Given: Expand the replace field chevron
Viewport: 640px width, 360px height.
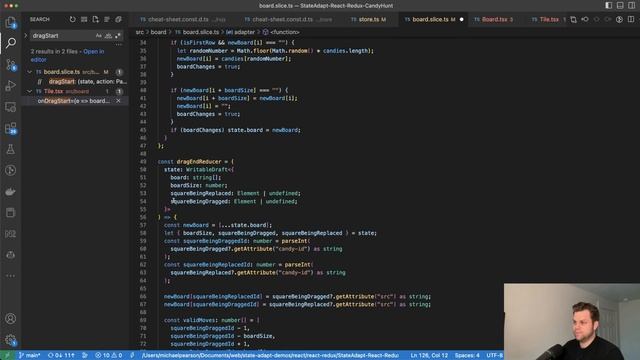Looking at the screenshot, I should [x=26, y=36].
